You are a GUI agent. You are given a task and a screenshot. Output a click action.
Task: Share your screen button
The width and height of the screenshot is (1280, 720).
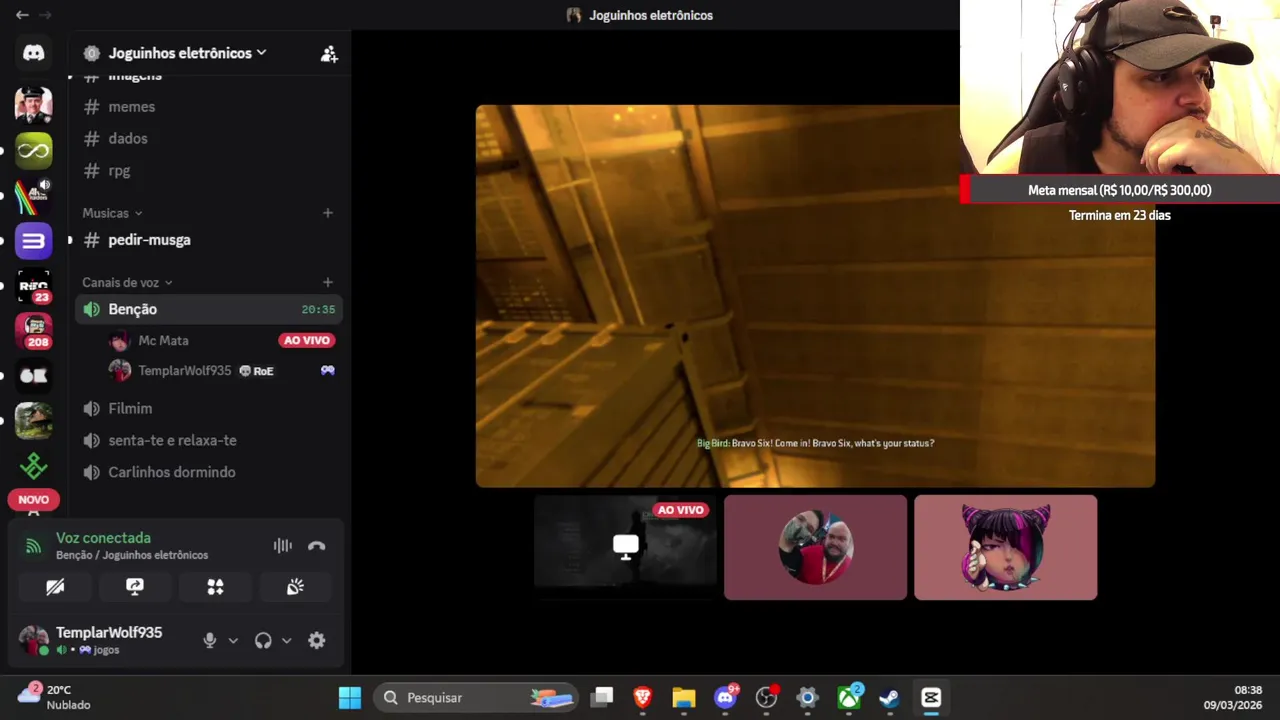tap(135, 587)
